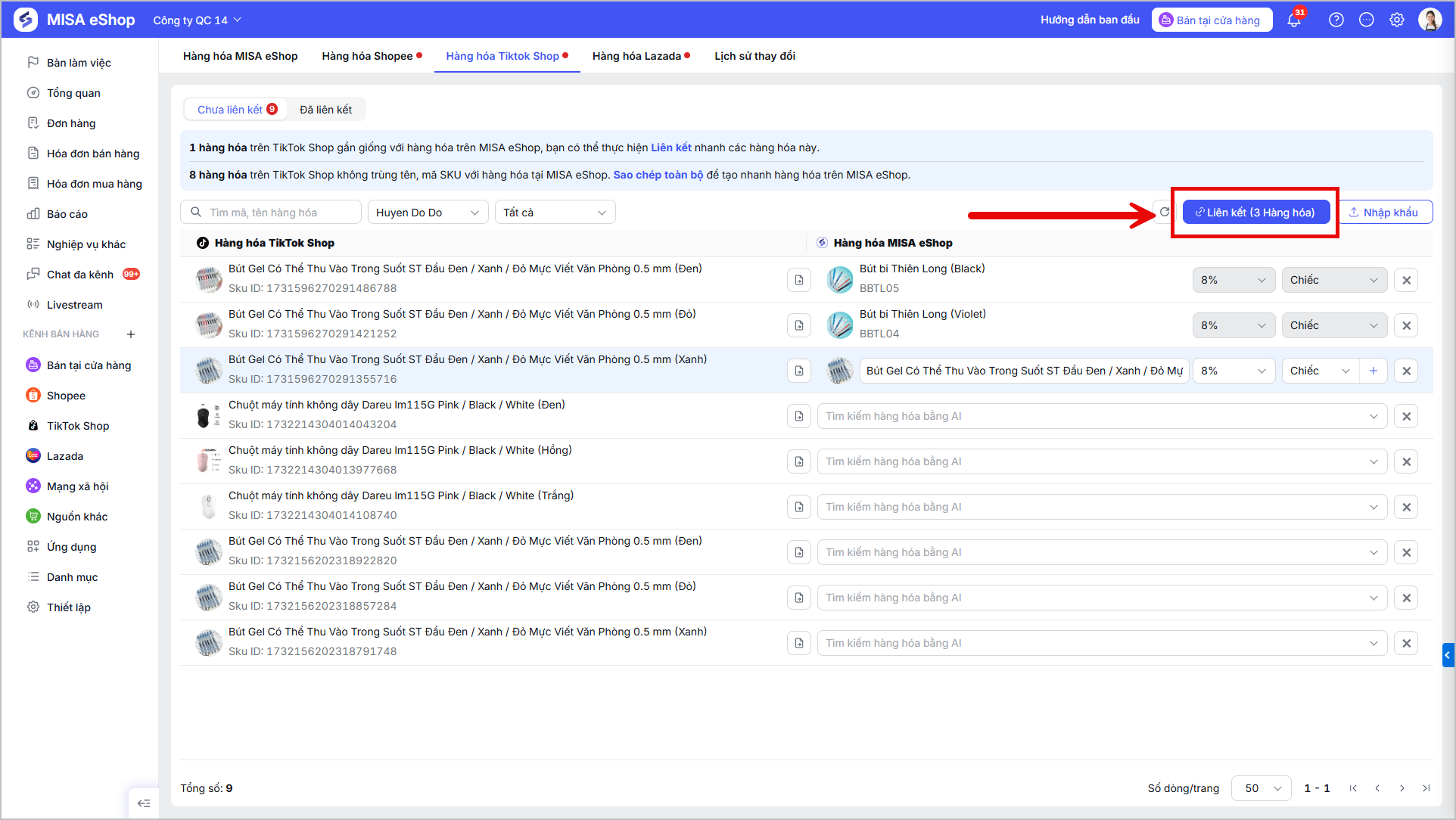Copy product icon for Sku 1731596270291486788

(x=799, y=280)
